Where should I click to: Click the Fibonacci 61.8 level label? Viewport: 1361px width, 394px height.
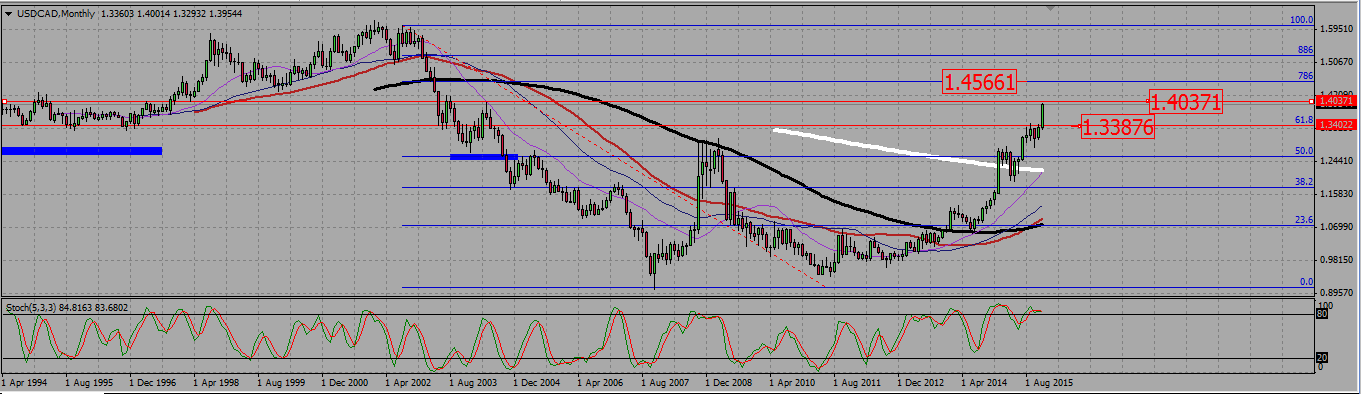pyautogui.click(x=1303, y=119)
